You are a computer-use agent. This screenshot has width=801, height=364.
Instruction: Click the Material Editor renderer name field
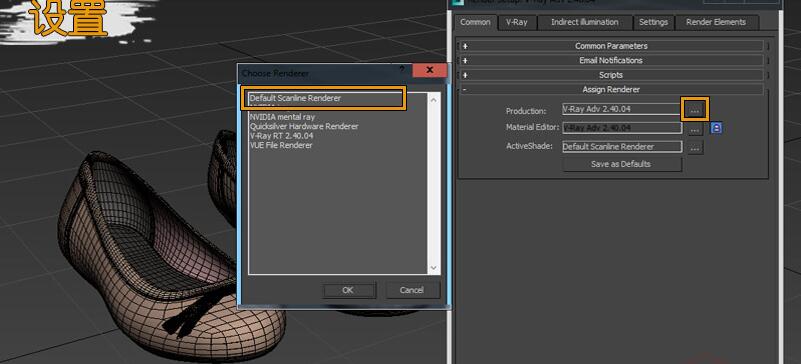tap(622, 128)
